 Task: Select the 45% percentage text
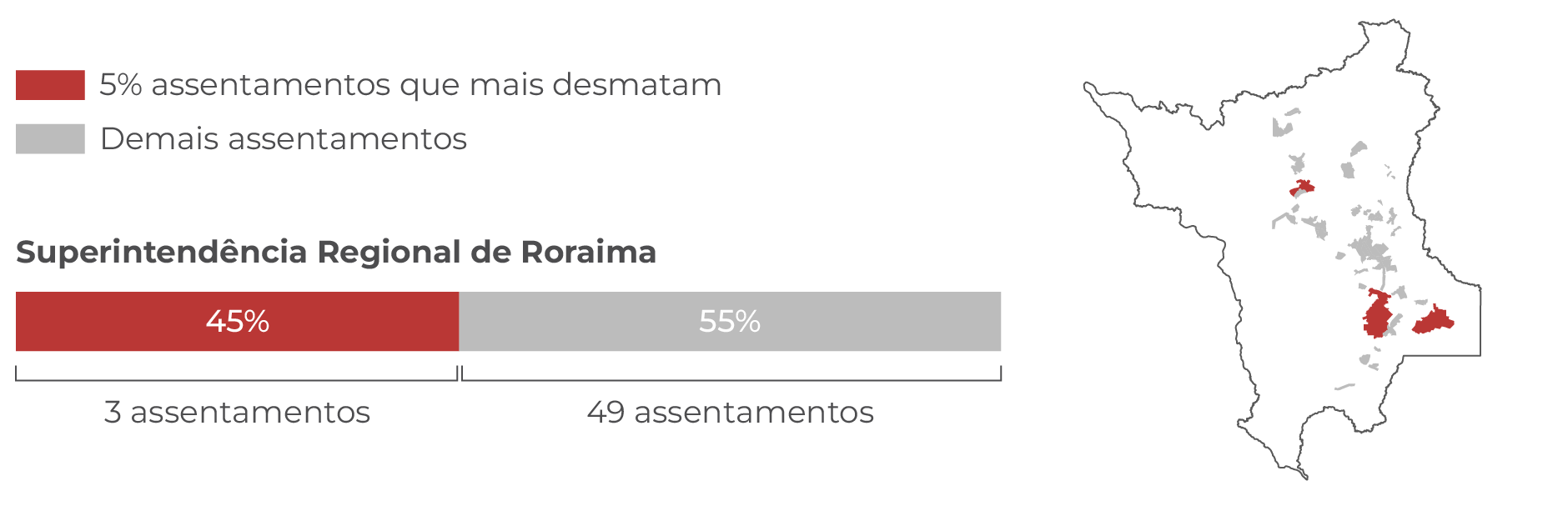point(238,322)
